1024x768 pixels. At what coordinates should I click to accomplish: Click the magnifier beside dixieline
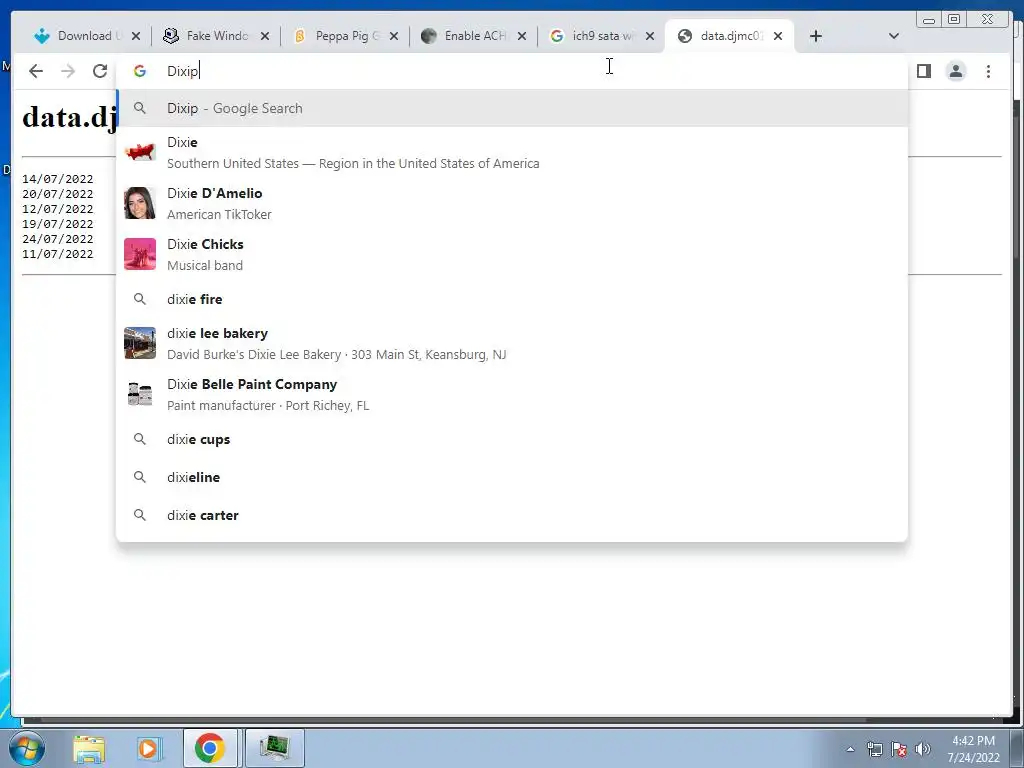coord(140,477)
